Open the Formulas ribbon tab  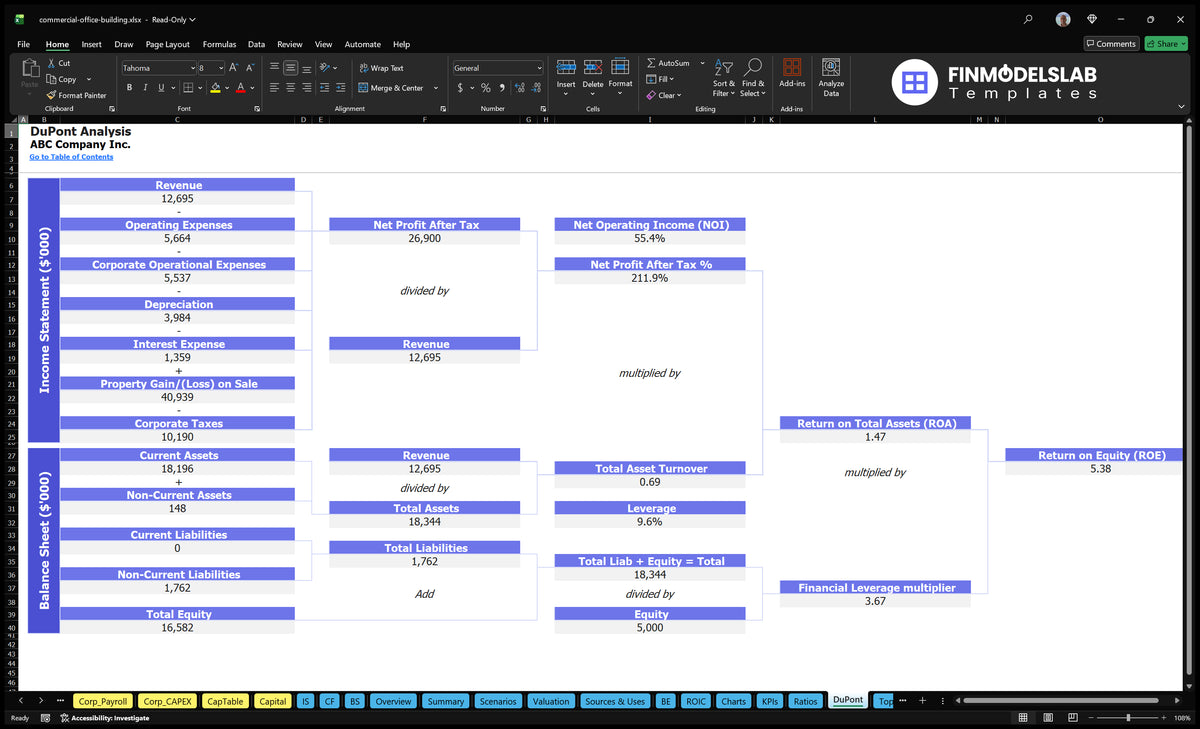[219, 44]
